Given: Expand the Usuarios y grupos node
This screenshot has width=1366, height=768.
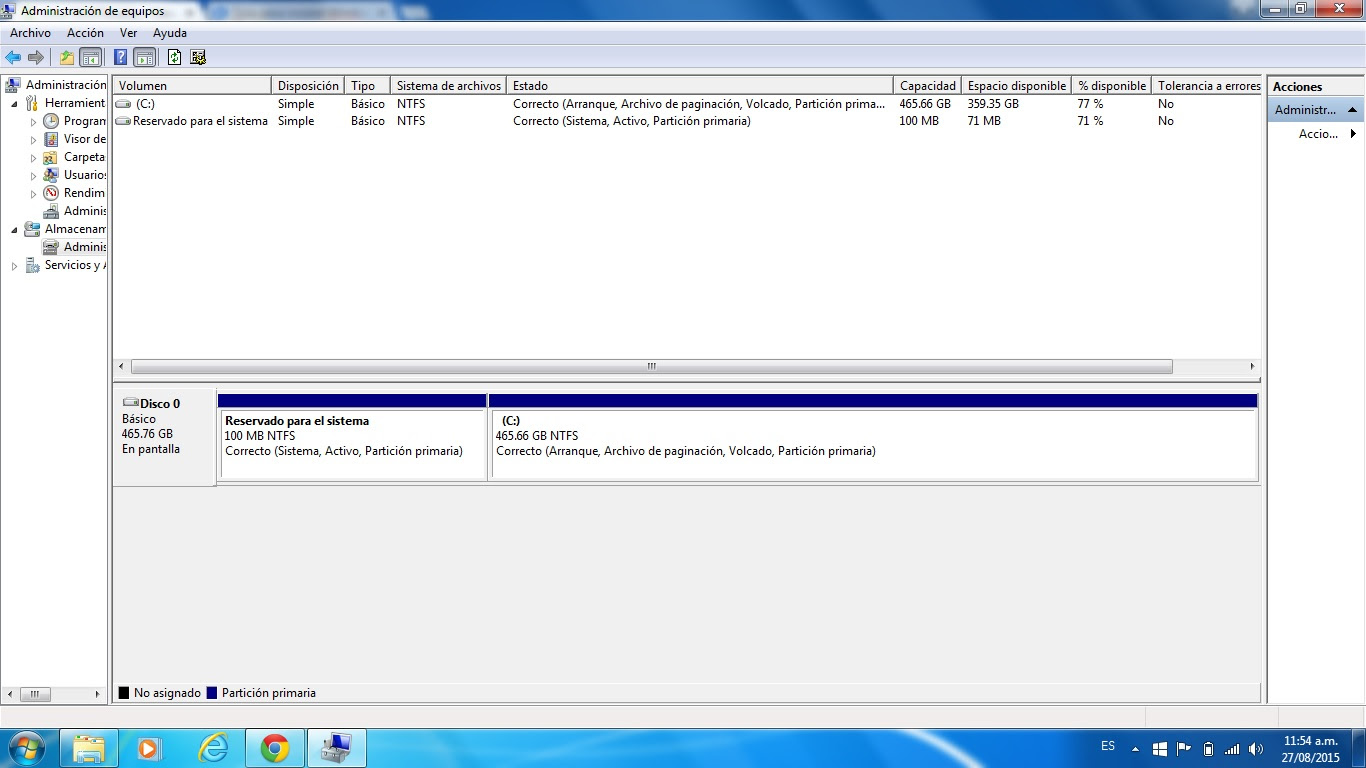Looking at the screenshot, I should click(x=33, y=175).
